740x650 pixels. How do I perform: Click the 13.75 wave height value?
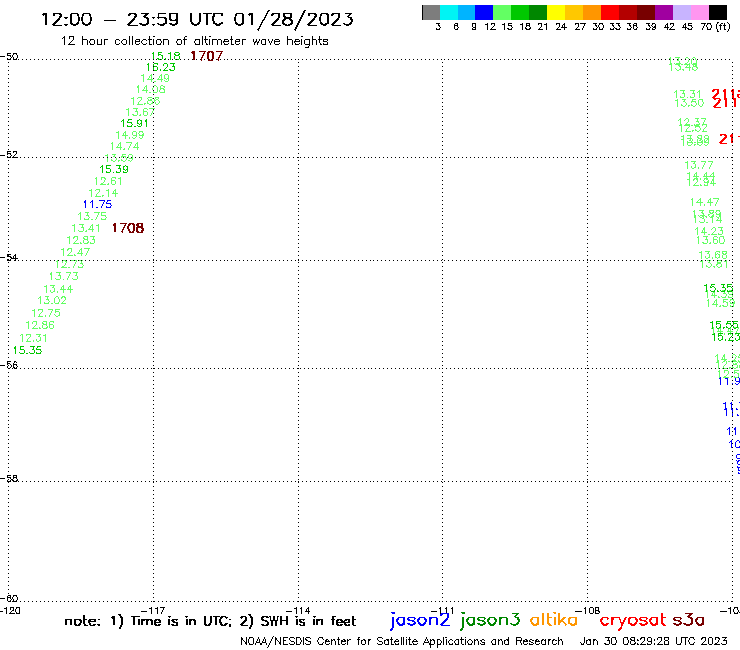92,216
